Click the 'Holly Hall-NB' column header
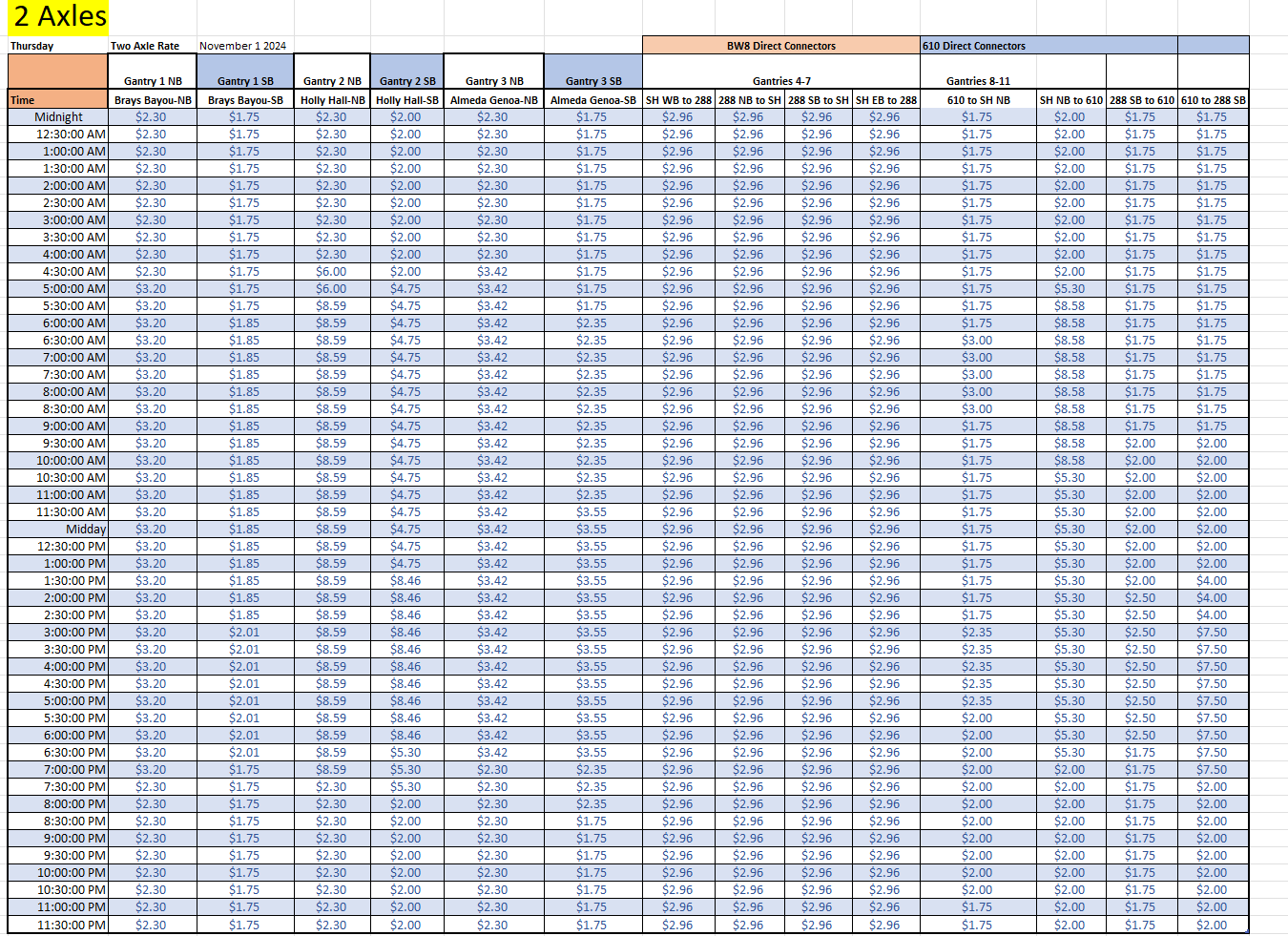 (332, 99)
